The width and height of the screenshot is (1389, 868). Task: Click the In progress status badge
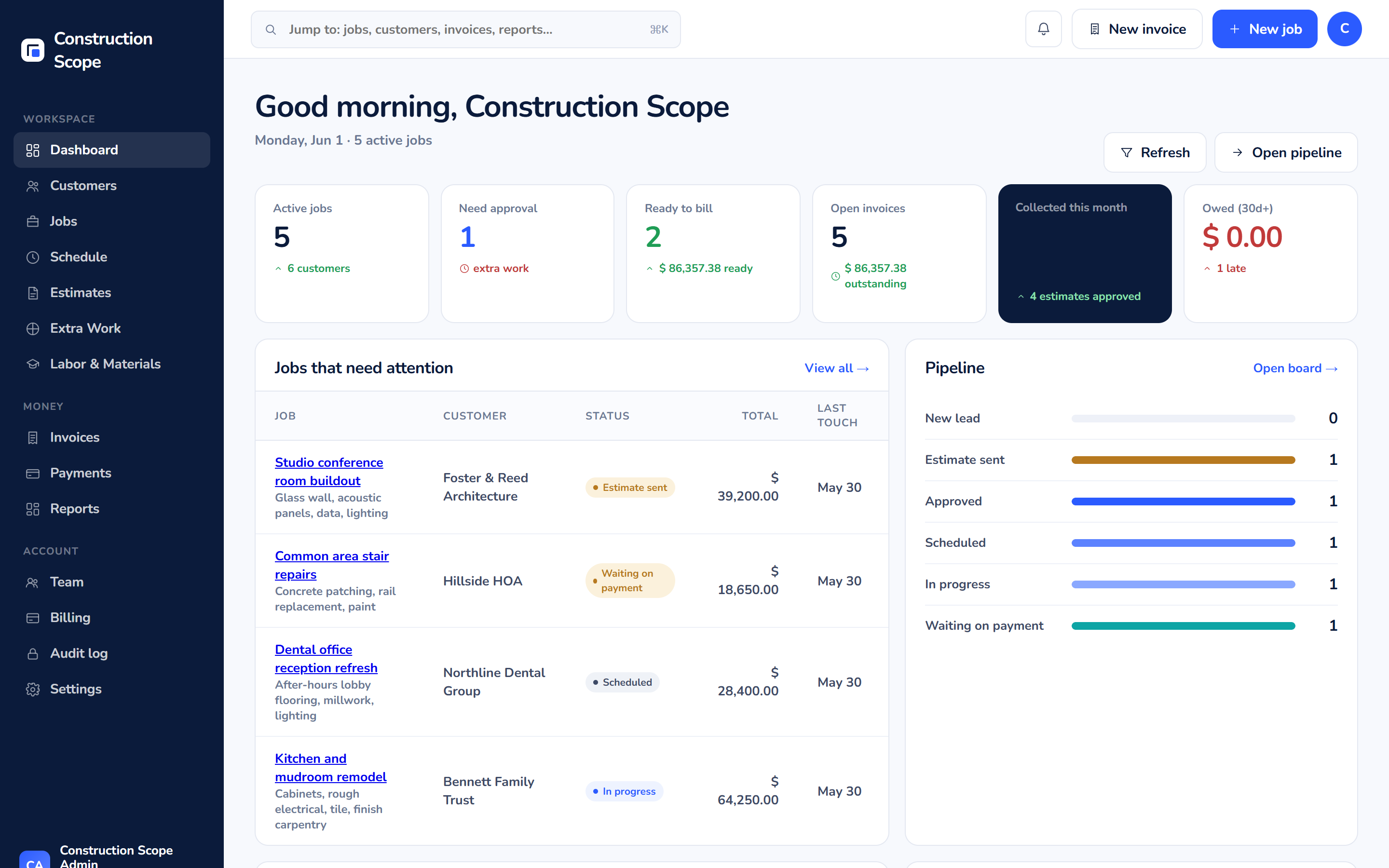[x=624, y=791]
